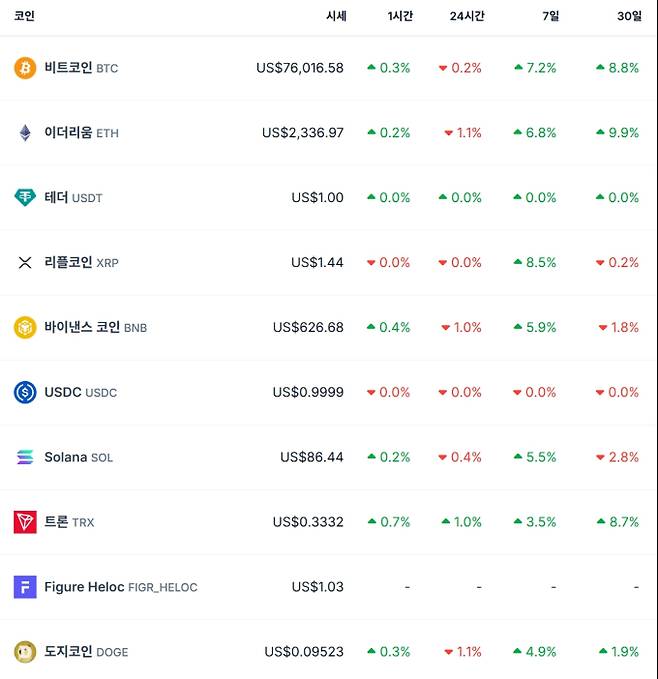Screen dimensions: 658x679
Task: Click the Dogecoin logo icon
Action: [25, 652]
